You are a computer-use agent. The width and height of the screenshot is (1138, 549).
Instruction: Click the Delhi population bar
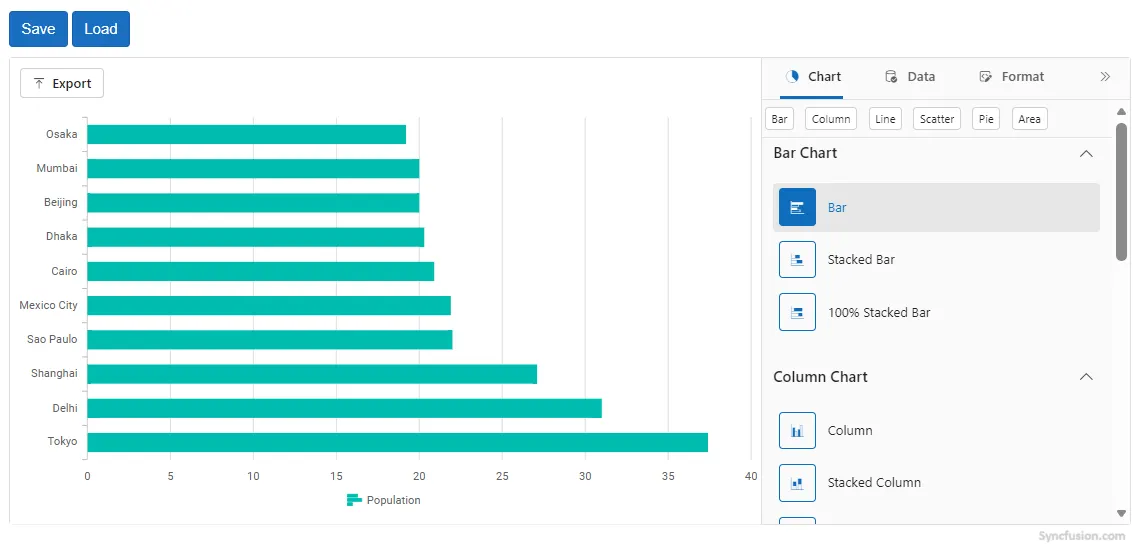[x=344, y=408]
